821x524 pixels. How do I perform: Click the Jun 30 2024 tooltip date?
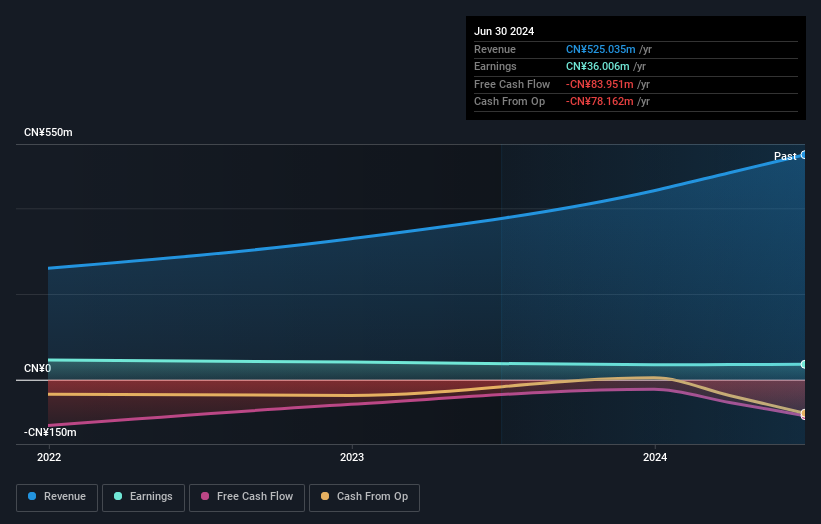[x=504, y=31]
